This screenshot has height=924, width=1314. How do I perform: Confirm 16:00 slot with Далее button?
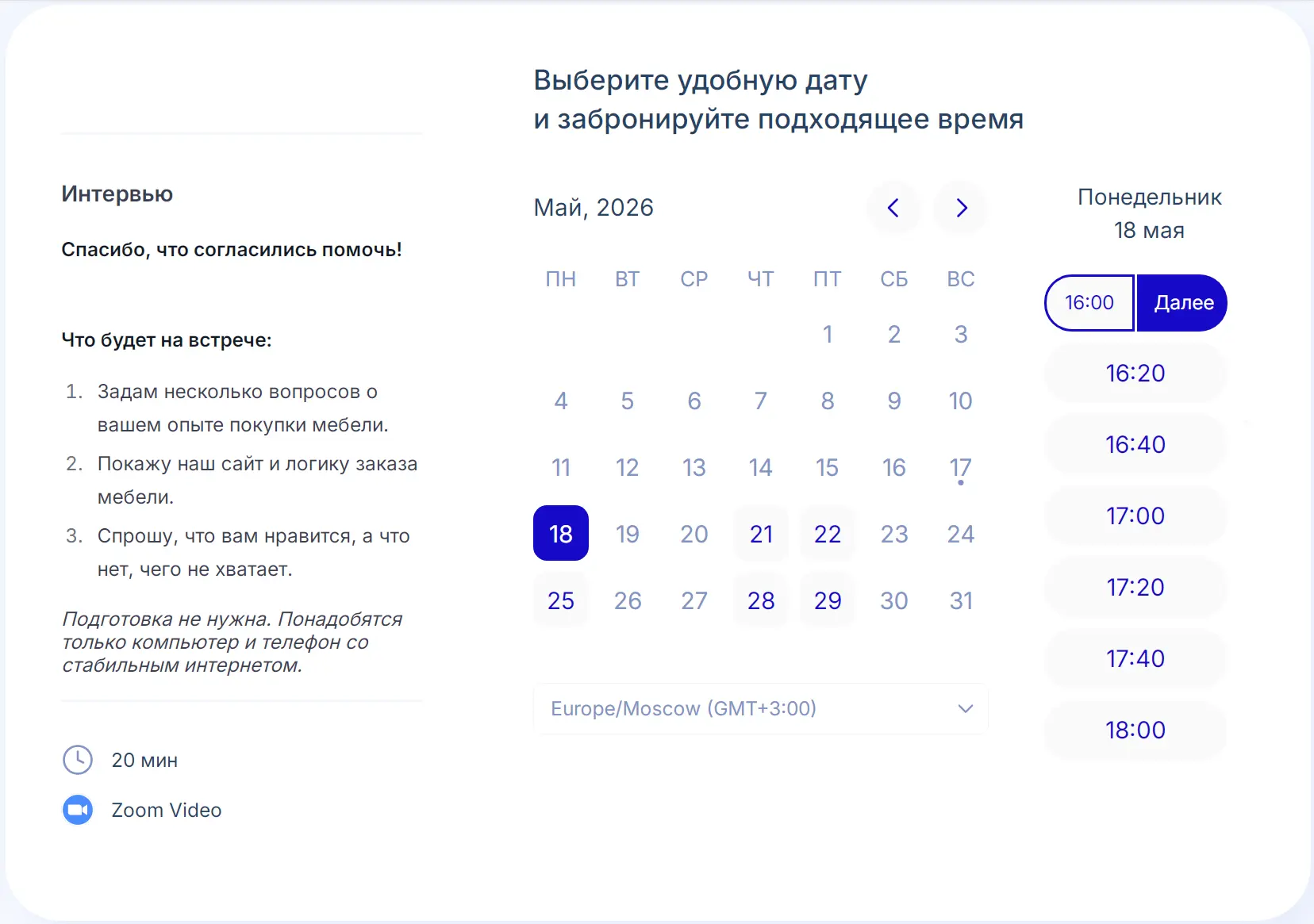(1182, 303)
